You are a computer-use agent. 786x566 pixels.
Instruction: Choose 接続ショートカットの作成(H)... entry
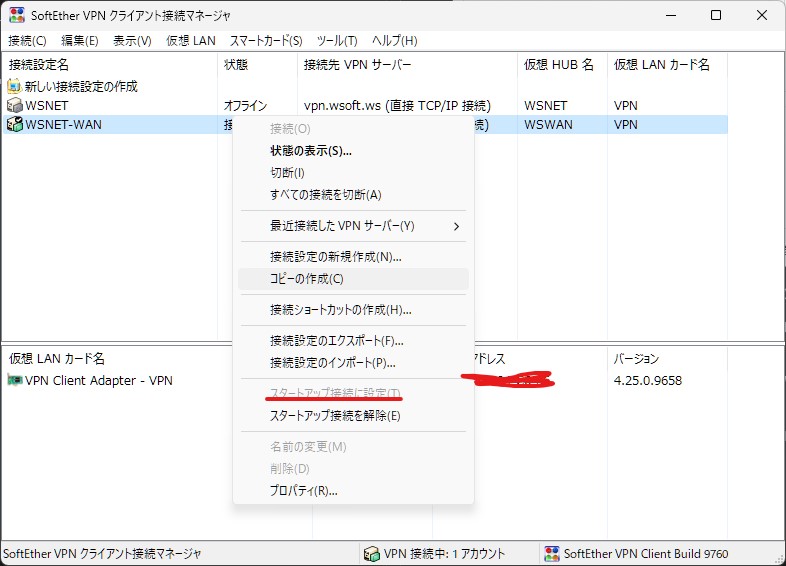[353, 310]
